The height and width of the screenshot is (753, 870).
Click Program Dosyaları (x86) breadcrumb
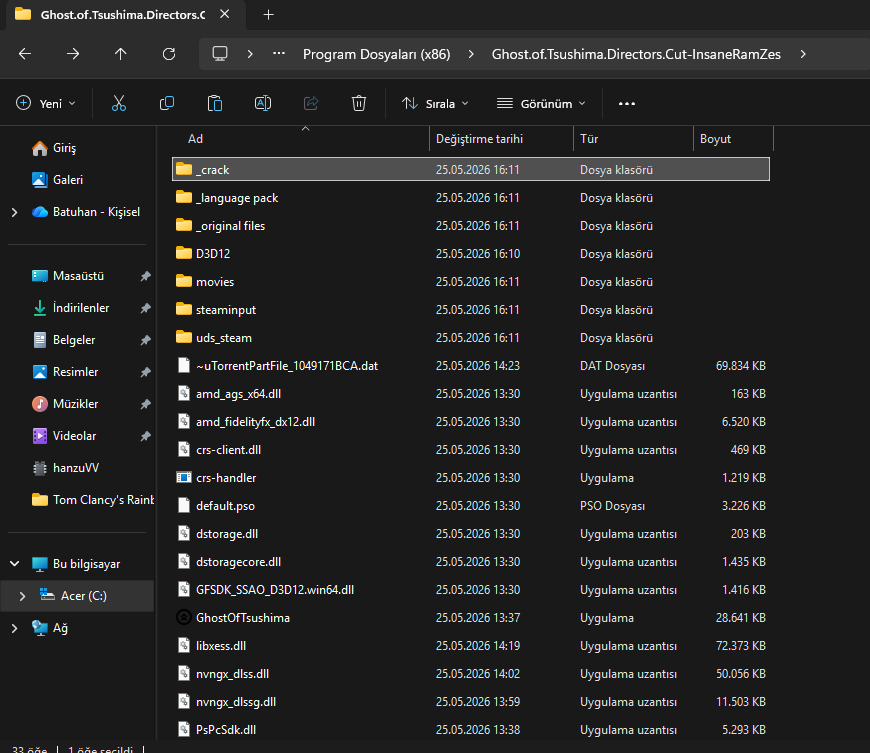[377, 54]
